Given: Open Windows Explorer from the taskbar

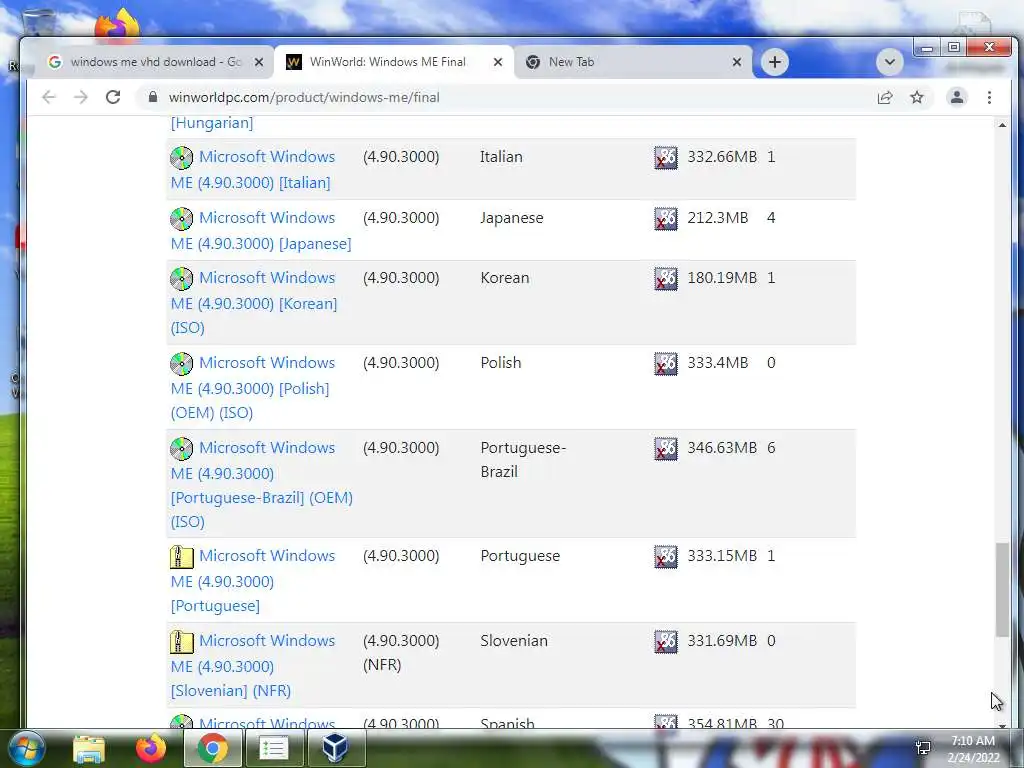Looking at the screenshot, I should [89, 748].
